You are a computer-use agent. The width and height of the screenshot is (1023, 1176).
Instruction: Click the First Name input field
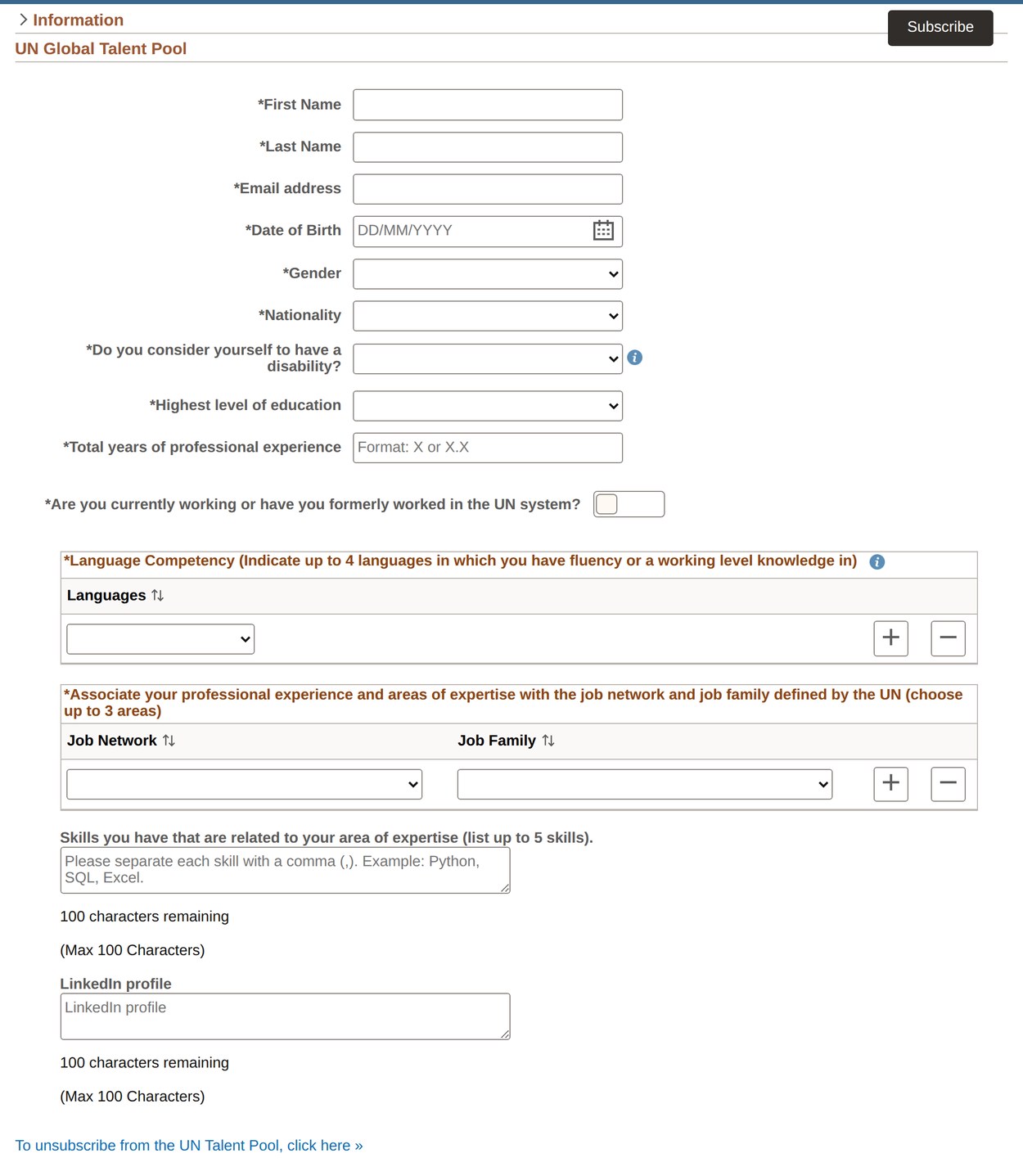point(488,105)
